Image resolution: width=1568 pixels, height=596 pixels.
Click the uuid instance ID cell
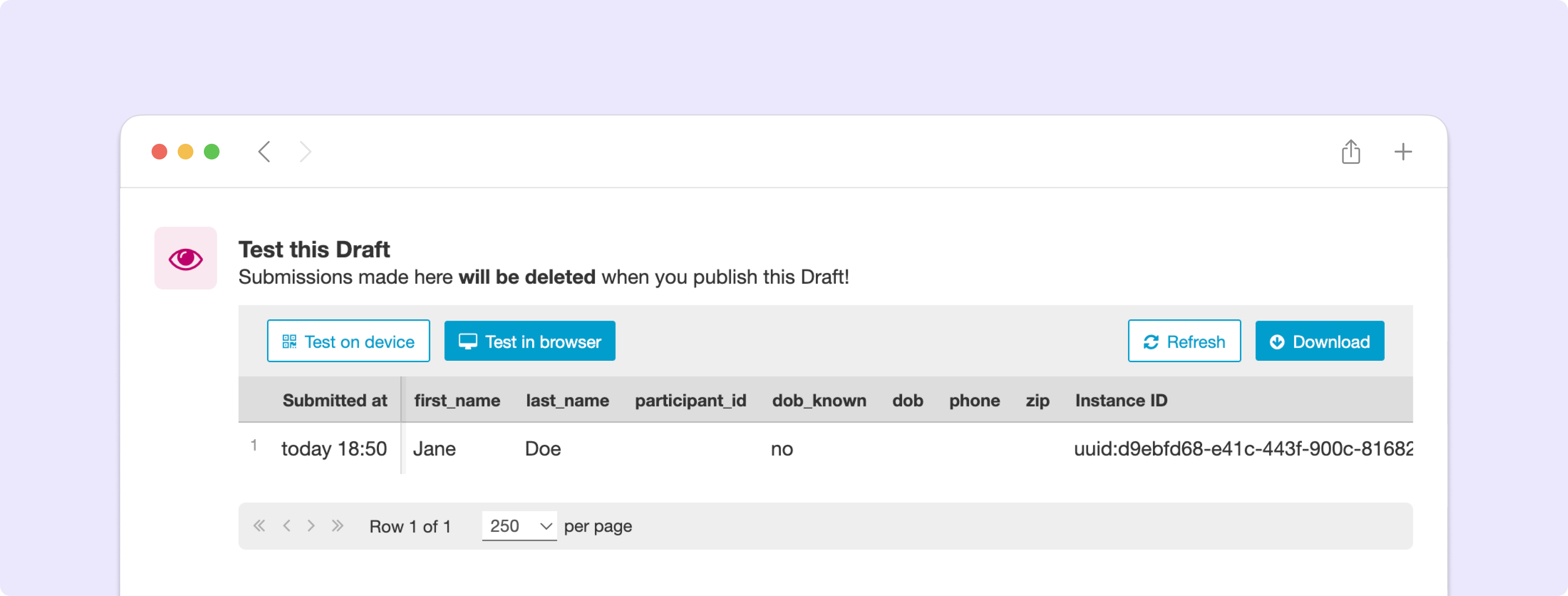coord(1242,449)
